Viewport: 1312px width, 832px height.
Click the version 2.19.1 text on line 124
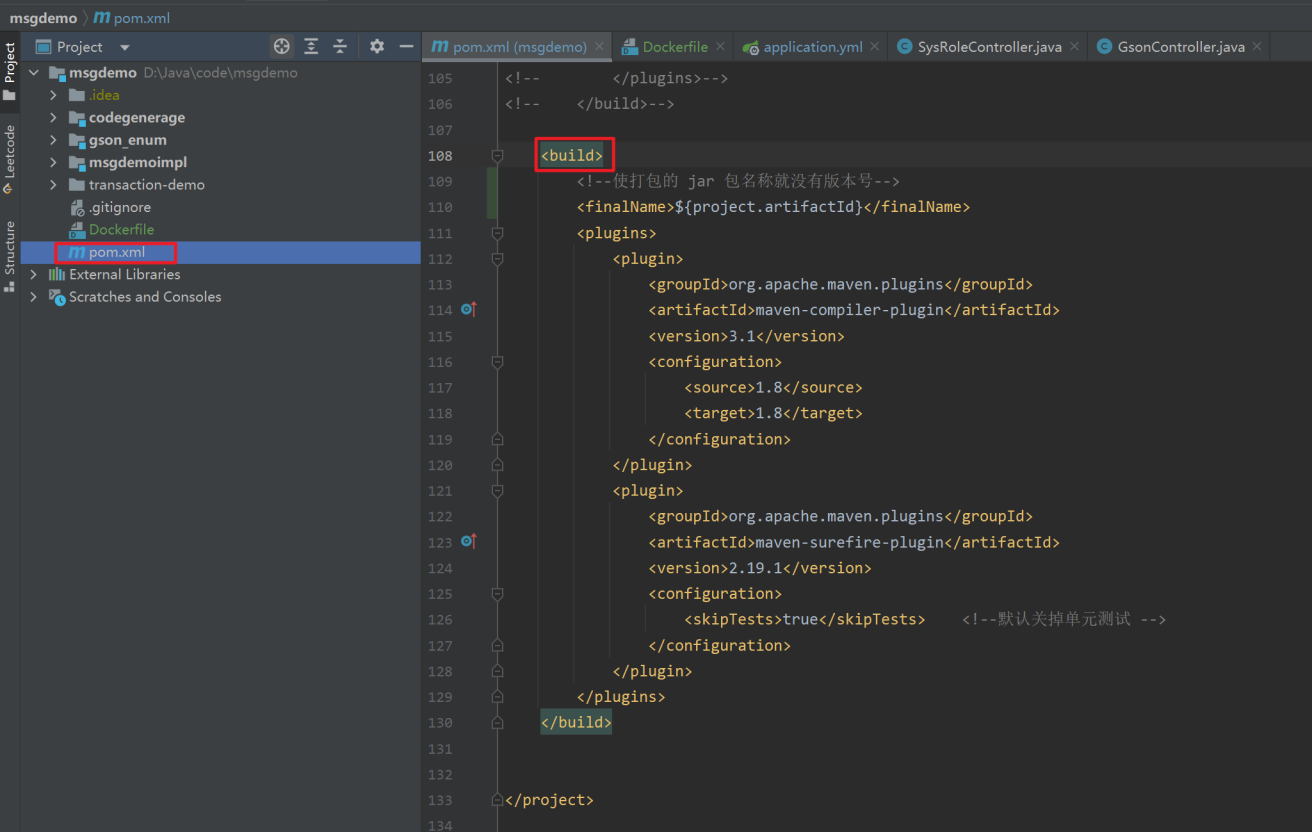(760, 568)
